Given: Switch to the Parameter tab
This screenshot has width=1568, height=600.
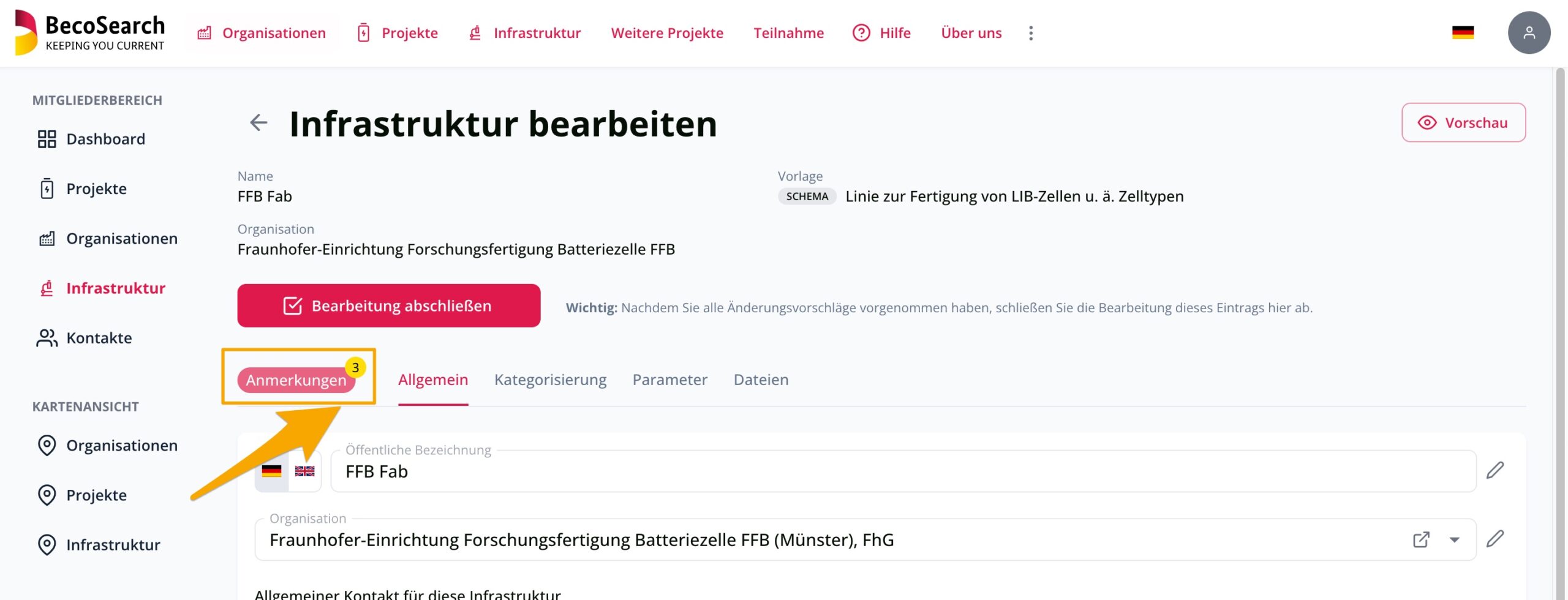Looking at the screenshot, I should [669, 380].
